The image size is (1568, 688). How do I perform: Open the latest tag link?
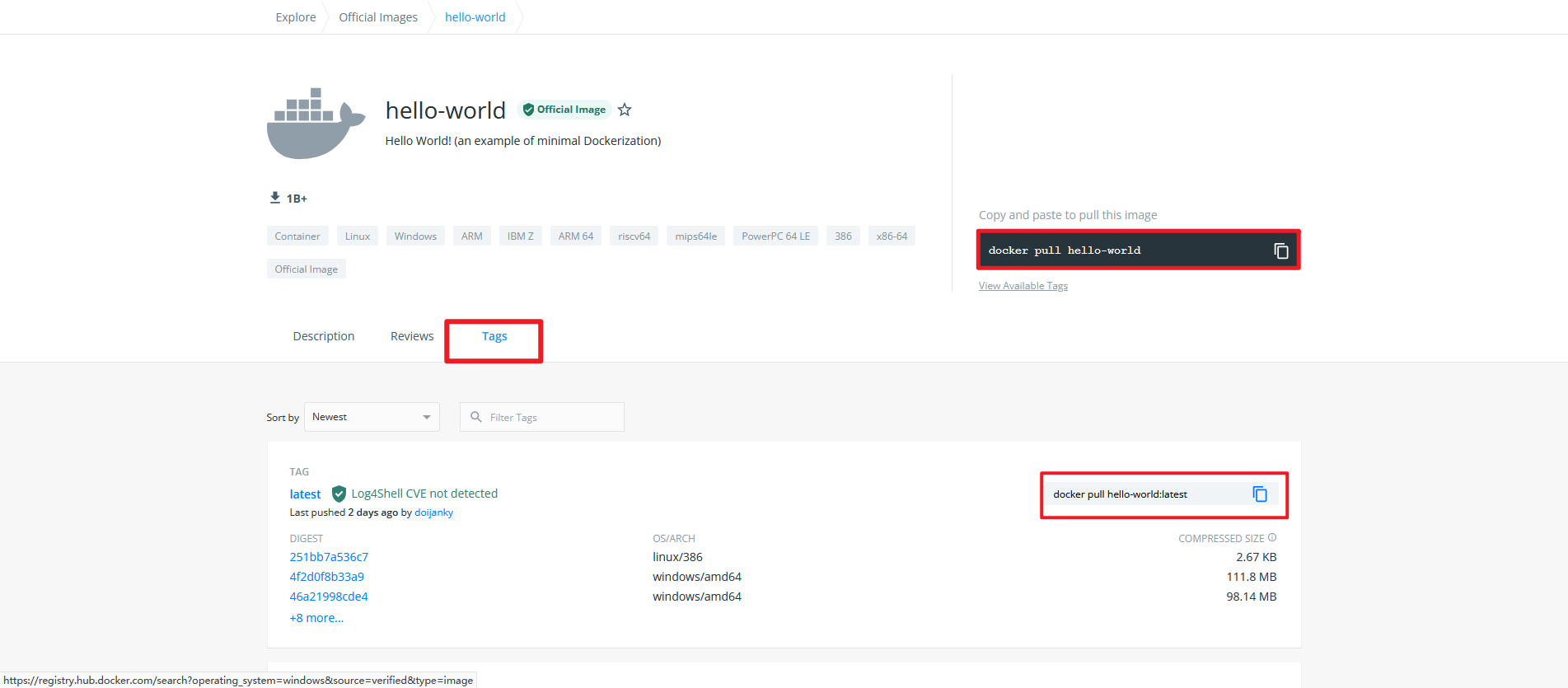(x=305, y=494)
